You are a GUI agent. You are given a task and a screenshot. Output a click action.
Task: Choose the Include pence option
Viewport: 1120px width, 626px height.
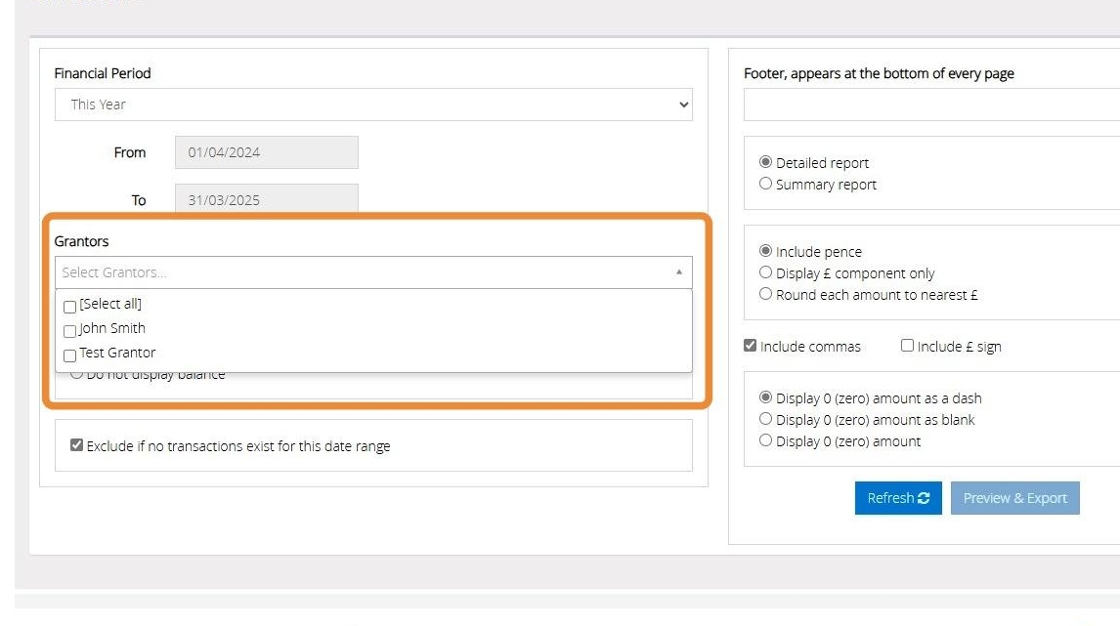click(x=766, y=251)
